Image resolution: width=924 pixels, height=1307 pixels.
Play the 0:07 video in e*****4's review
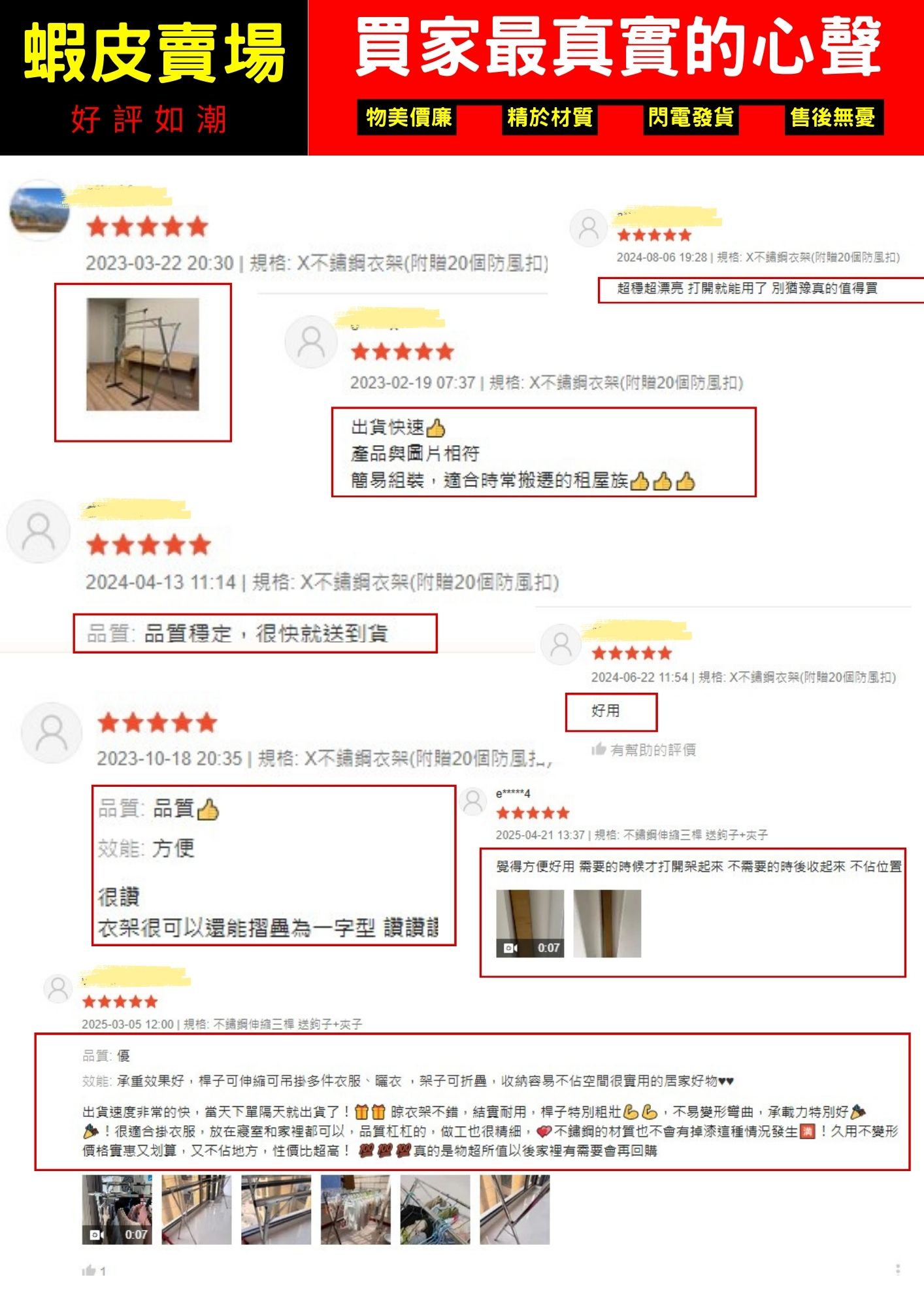pos(530,923)
